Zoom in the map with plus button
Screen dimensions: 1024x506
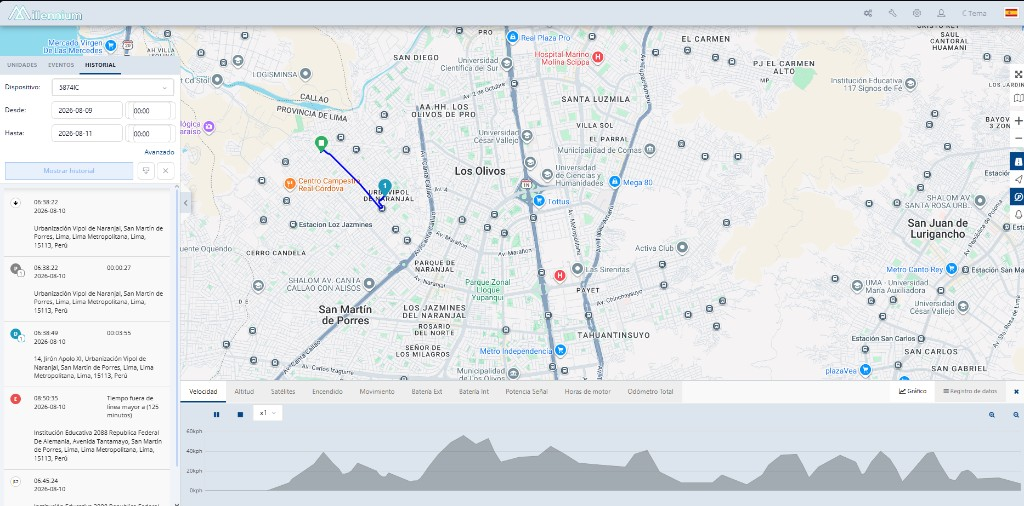[x=1018, y=121]
